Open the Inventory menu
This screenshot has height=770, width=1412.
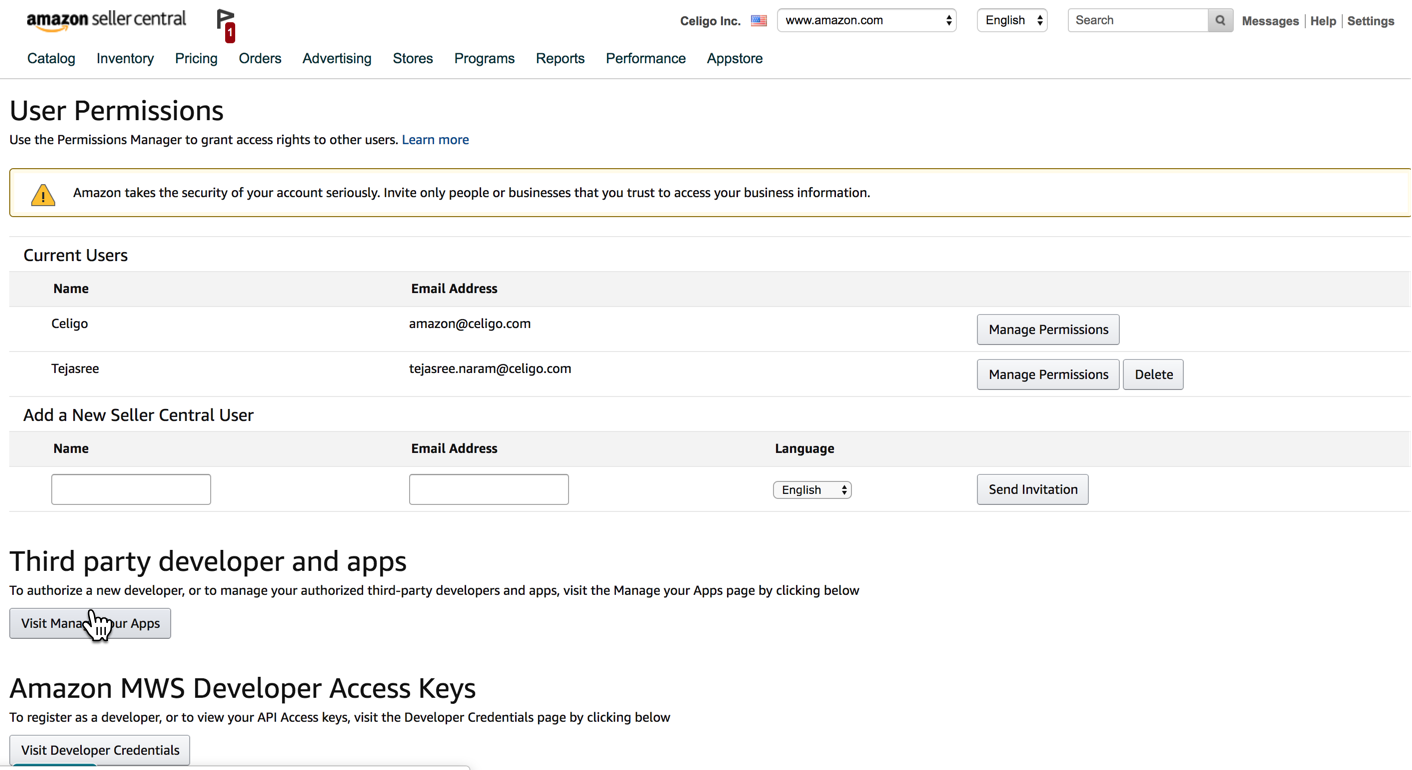click(x=125, y=59)
